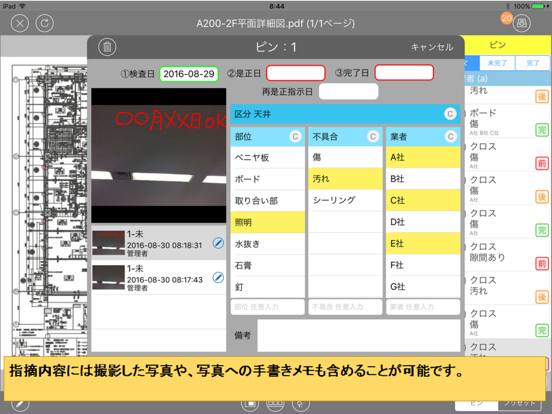This screenshot has height=414, width=552.
Task: Select ベニヤ板 in 部位 list
Action: coord(268,157)
